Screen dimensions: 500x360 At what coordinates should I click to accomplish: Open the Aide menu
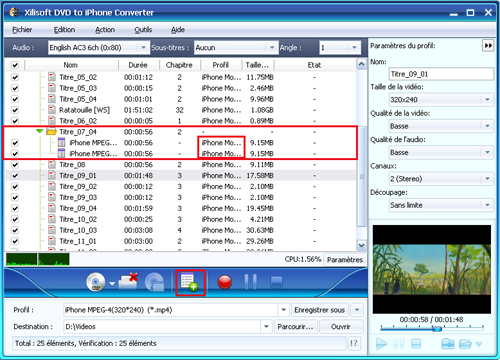(178, 30)
